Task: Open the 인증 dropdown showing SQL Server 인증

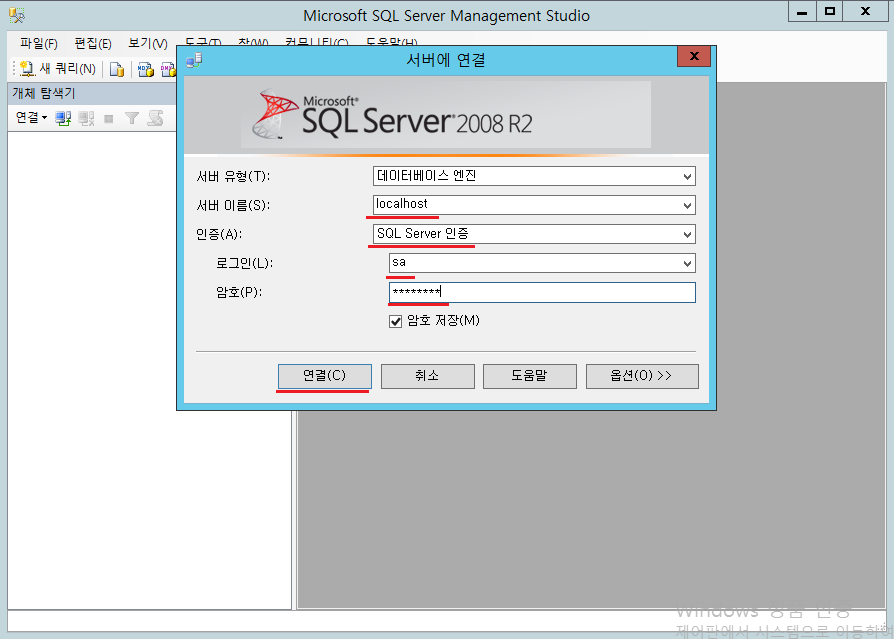Action: (686, 234)
